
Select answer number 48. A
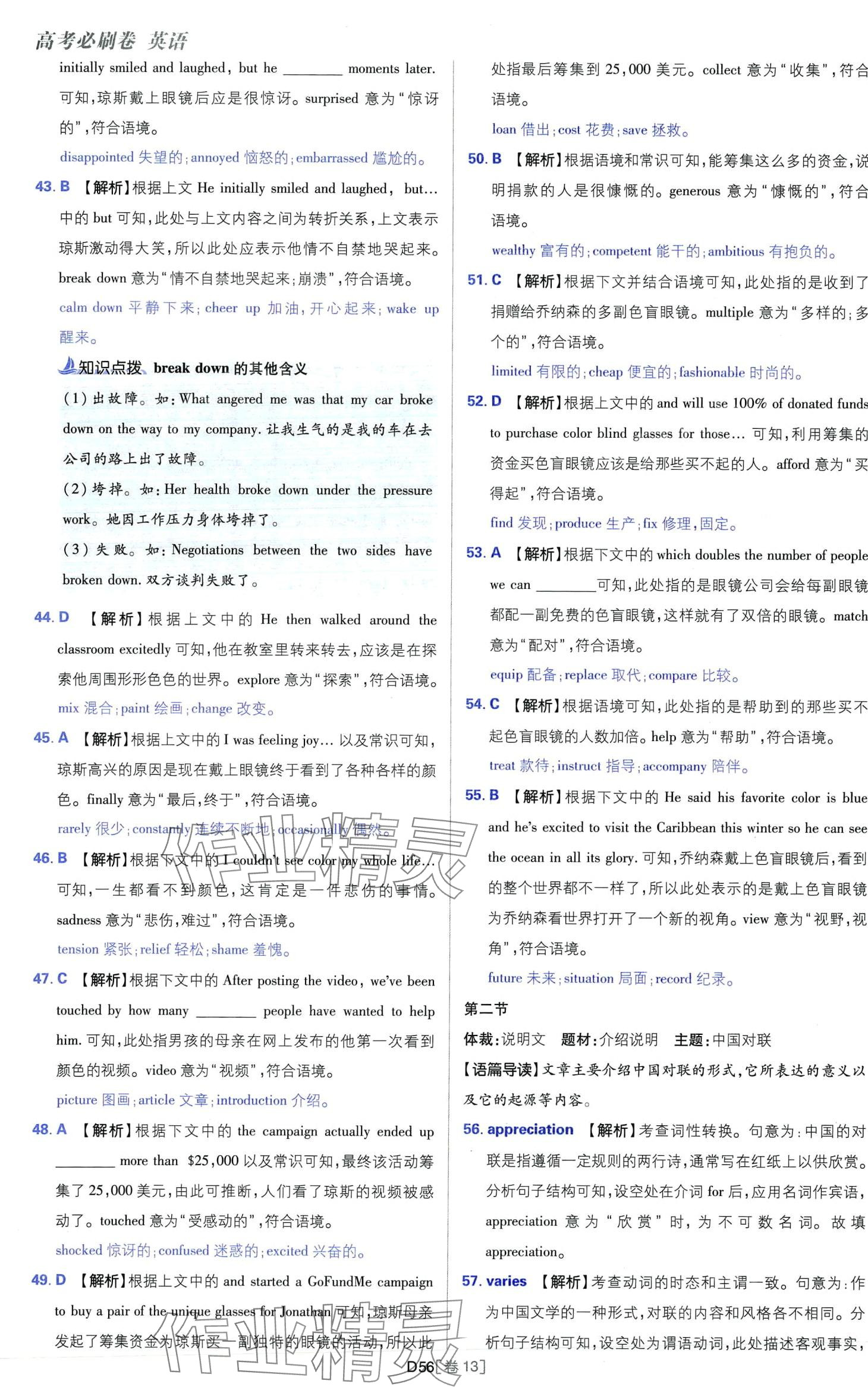pos(49,1129)
